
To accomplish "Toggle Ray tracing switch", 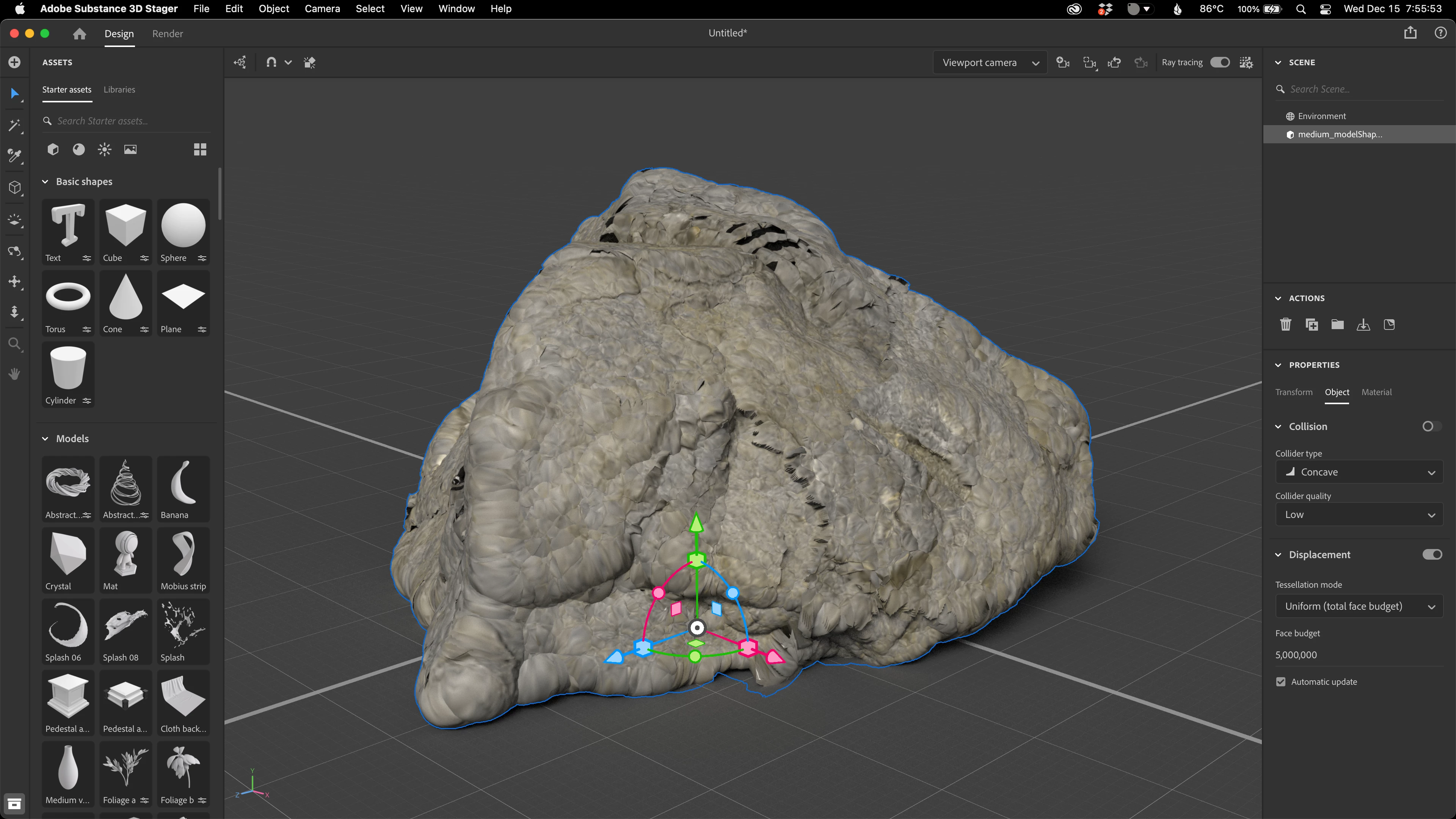I will coord(1220,62).
